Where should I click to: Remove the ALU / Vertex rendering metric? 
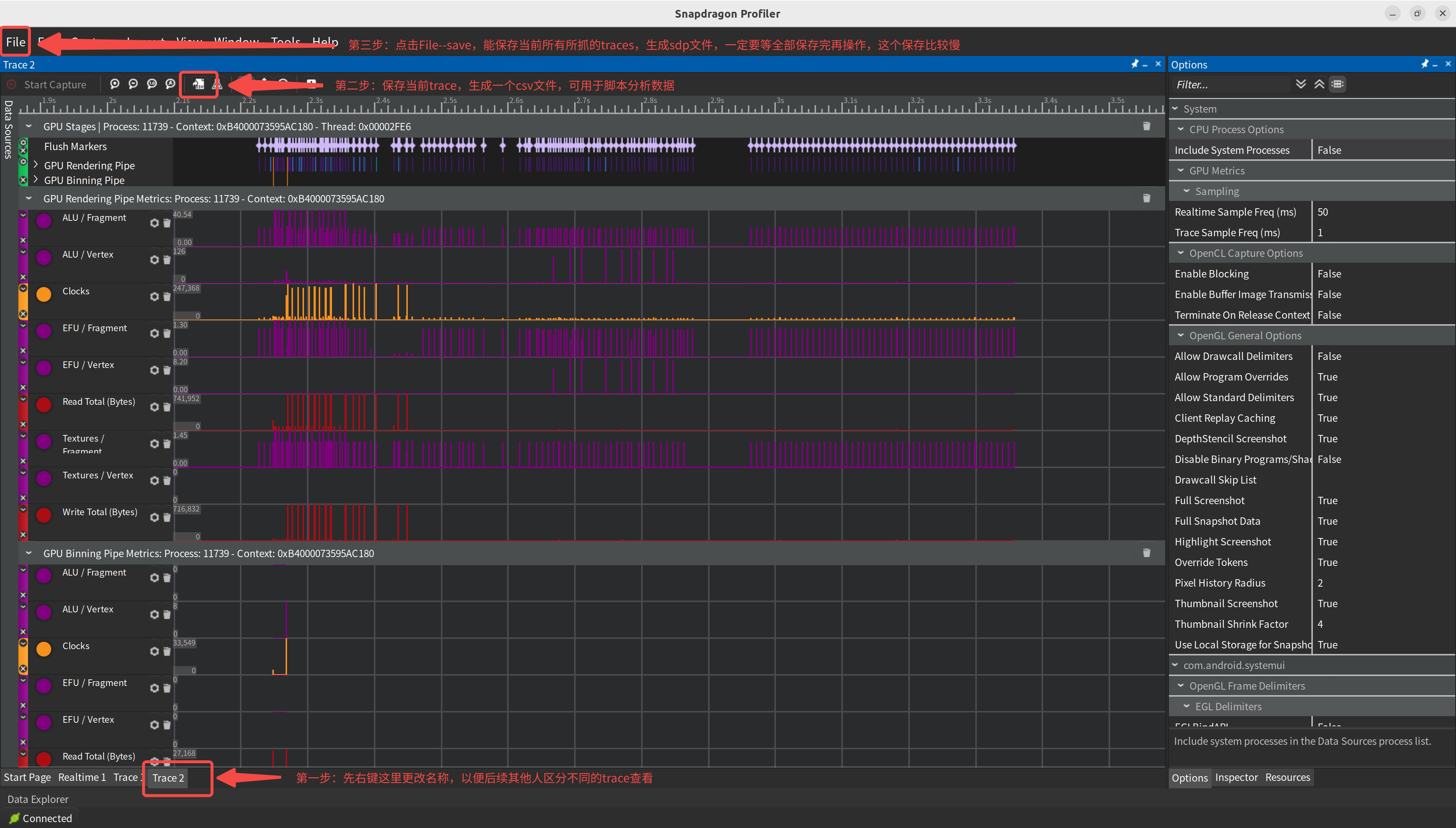click(167, 260)
